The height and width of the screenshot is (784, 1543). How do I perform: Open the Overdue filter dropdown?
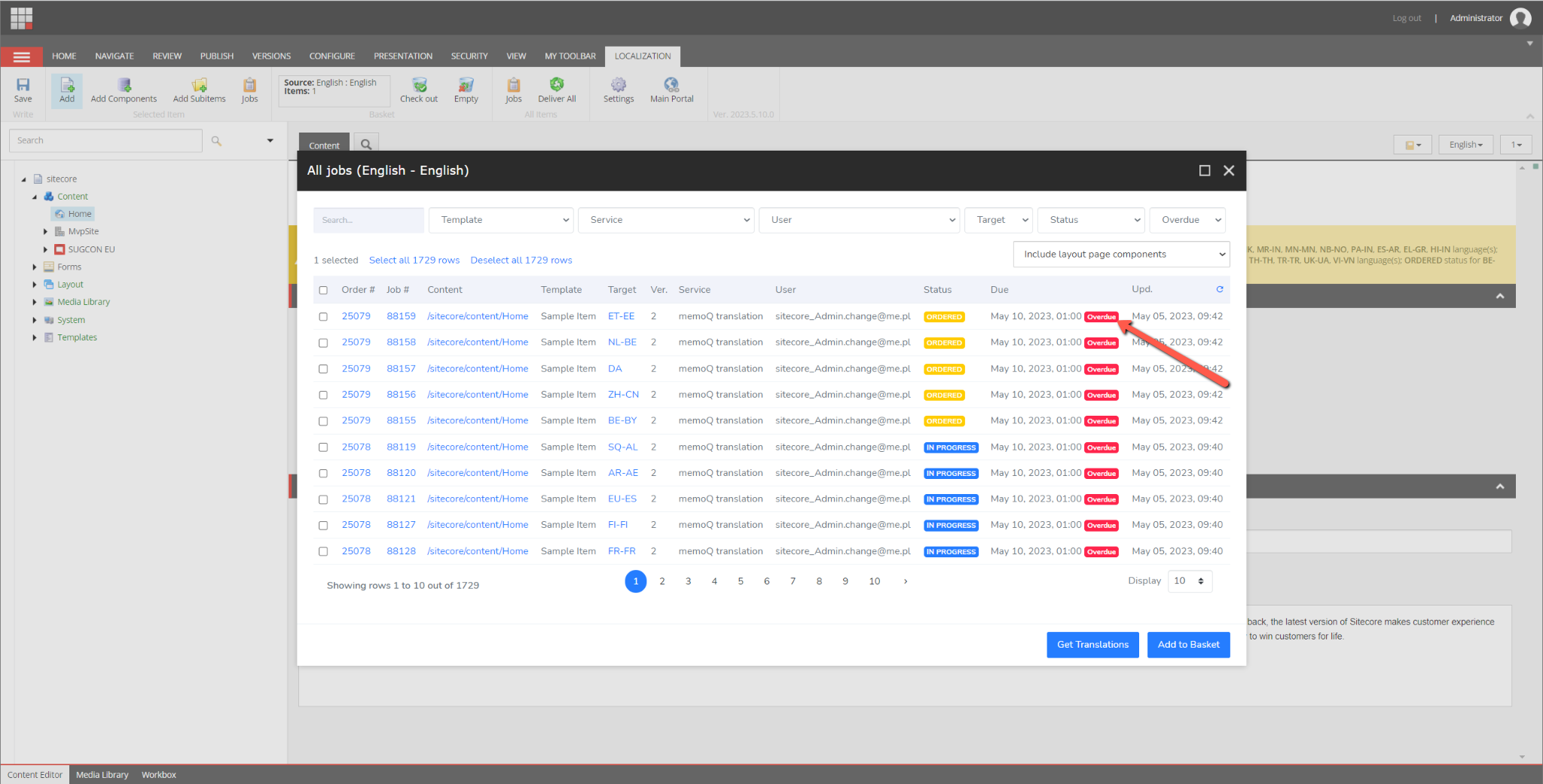point(1187,220)
